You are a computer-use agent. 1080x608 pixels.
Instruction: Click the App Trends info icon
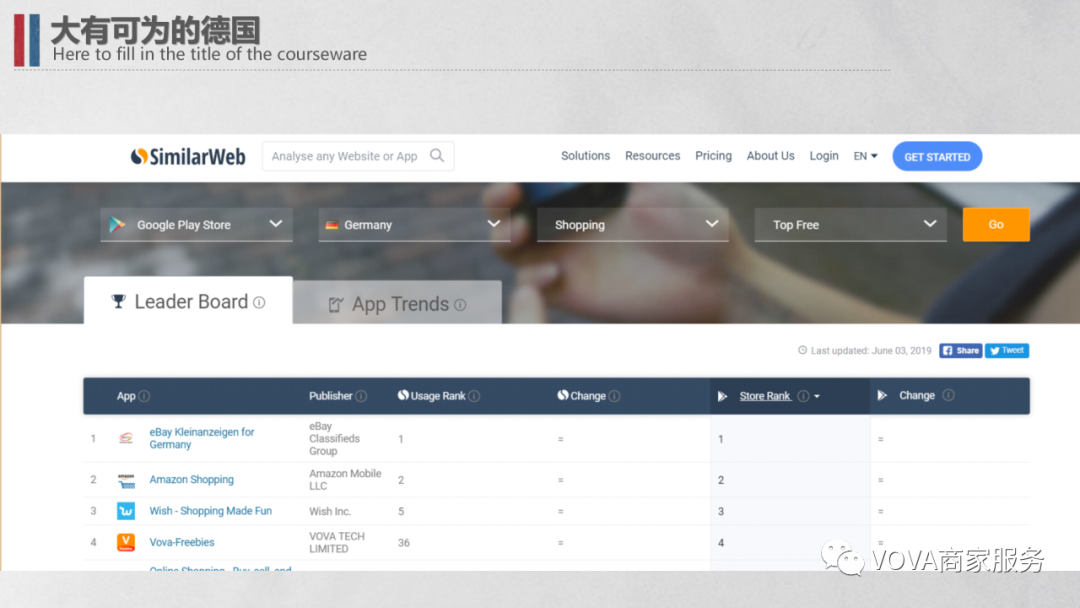[x=460, y=304]
